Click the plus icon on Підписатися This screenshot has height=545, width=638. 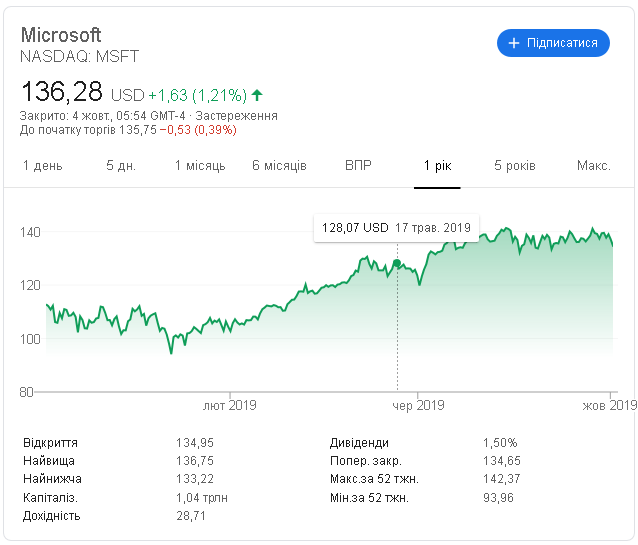pyautogui.click(x=515, y=43)
